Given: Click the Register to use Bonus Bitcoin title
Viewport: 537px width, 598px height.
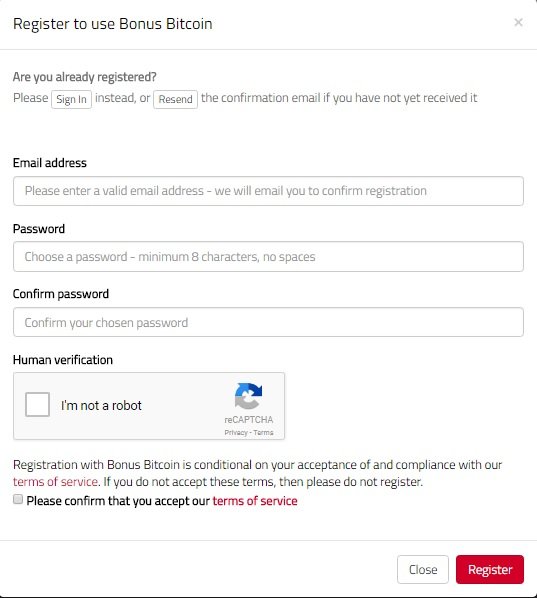Looking at the screenshot, I should pos(113,24).
